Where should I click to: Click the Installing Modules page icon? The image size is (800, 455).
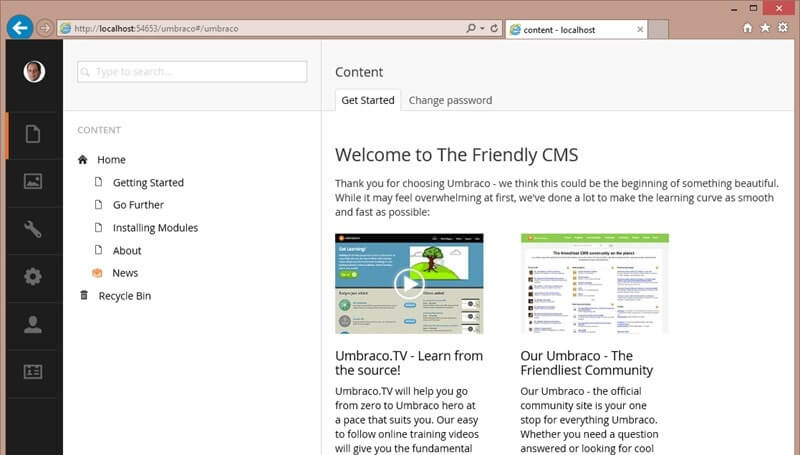click(x=98, y=228)
